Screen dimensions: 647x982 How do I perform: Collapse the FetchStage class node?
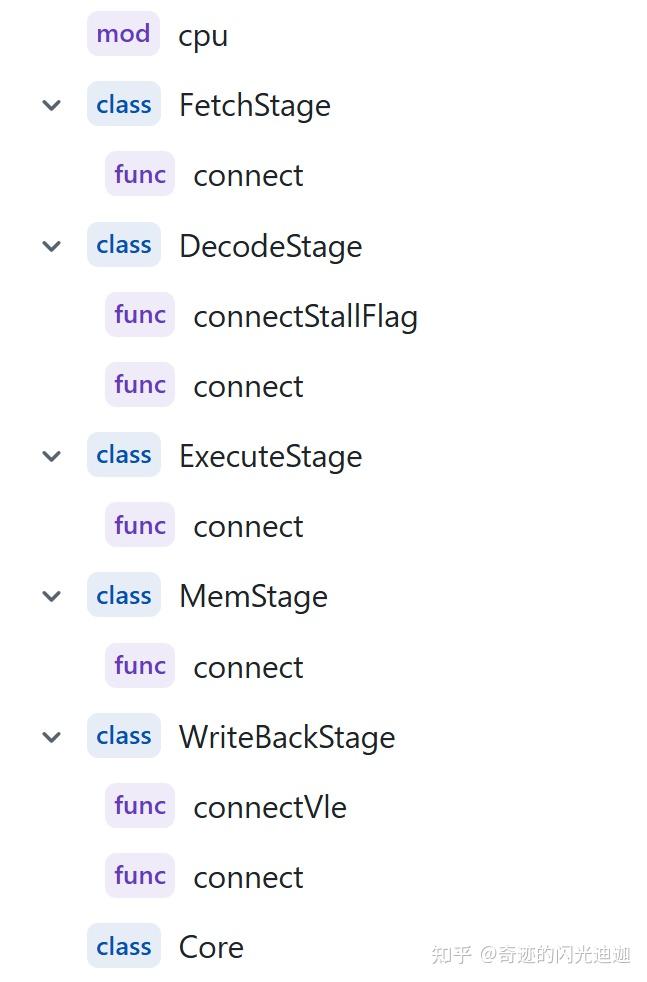click(51, 105)
